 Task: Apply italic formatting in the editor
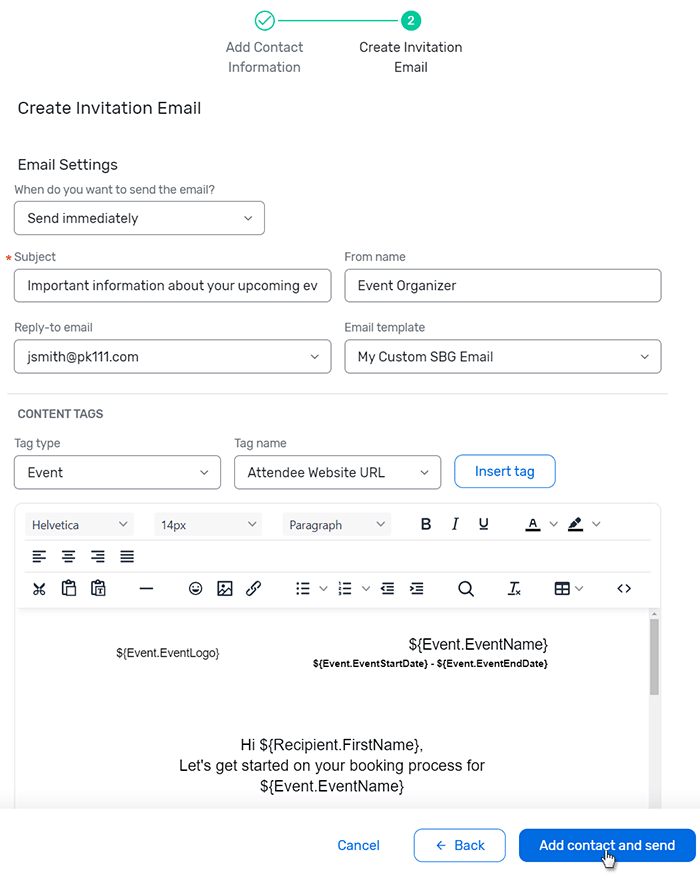pyautogui.click(x=455, y=523)
